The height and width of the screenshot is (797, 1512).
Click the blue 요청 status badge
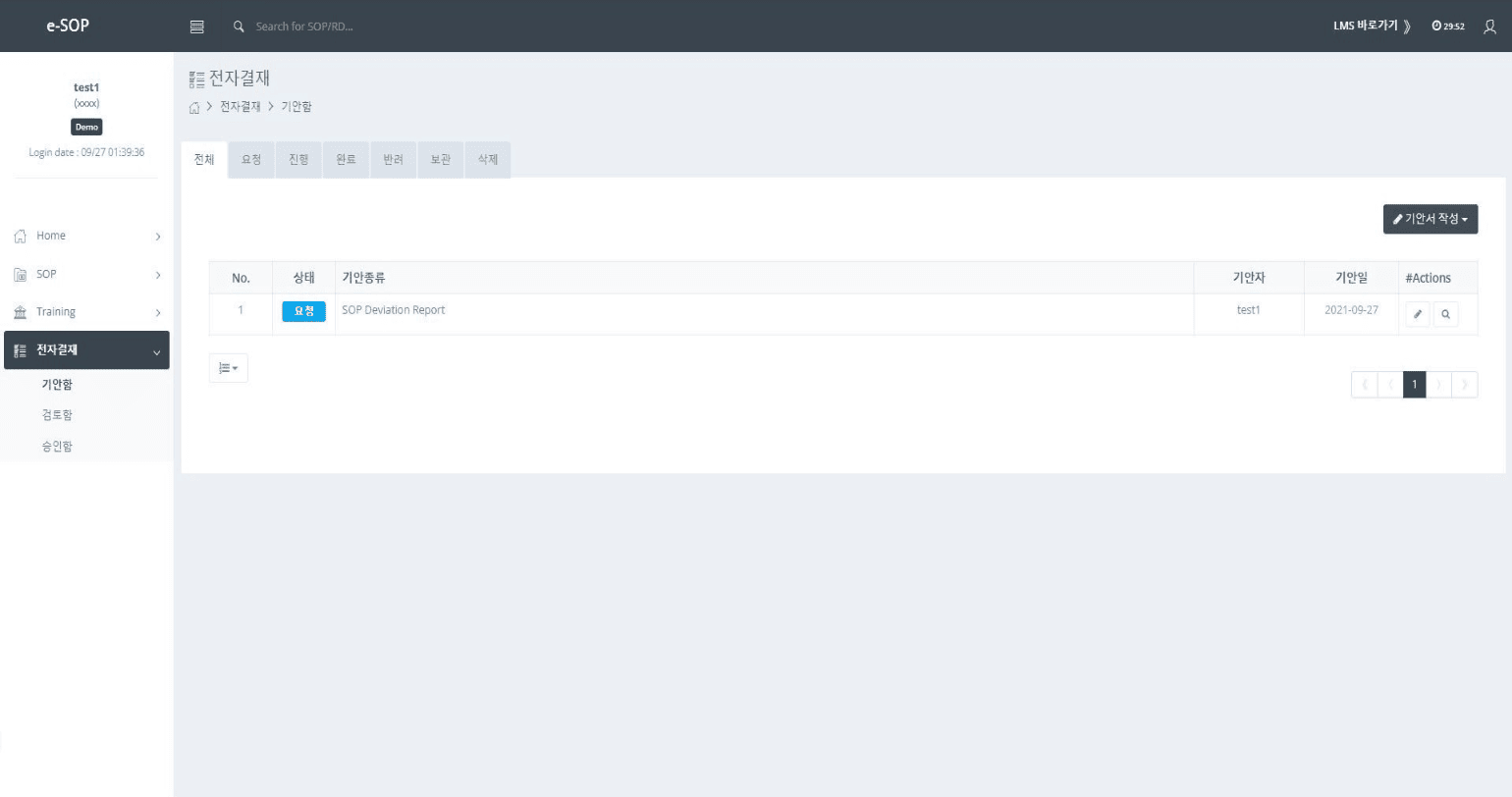click(x=303, y=311)
